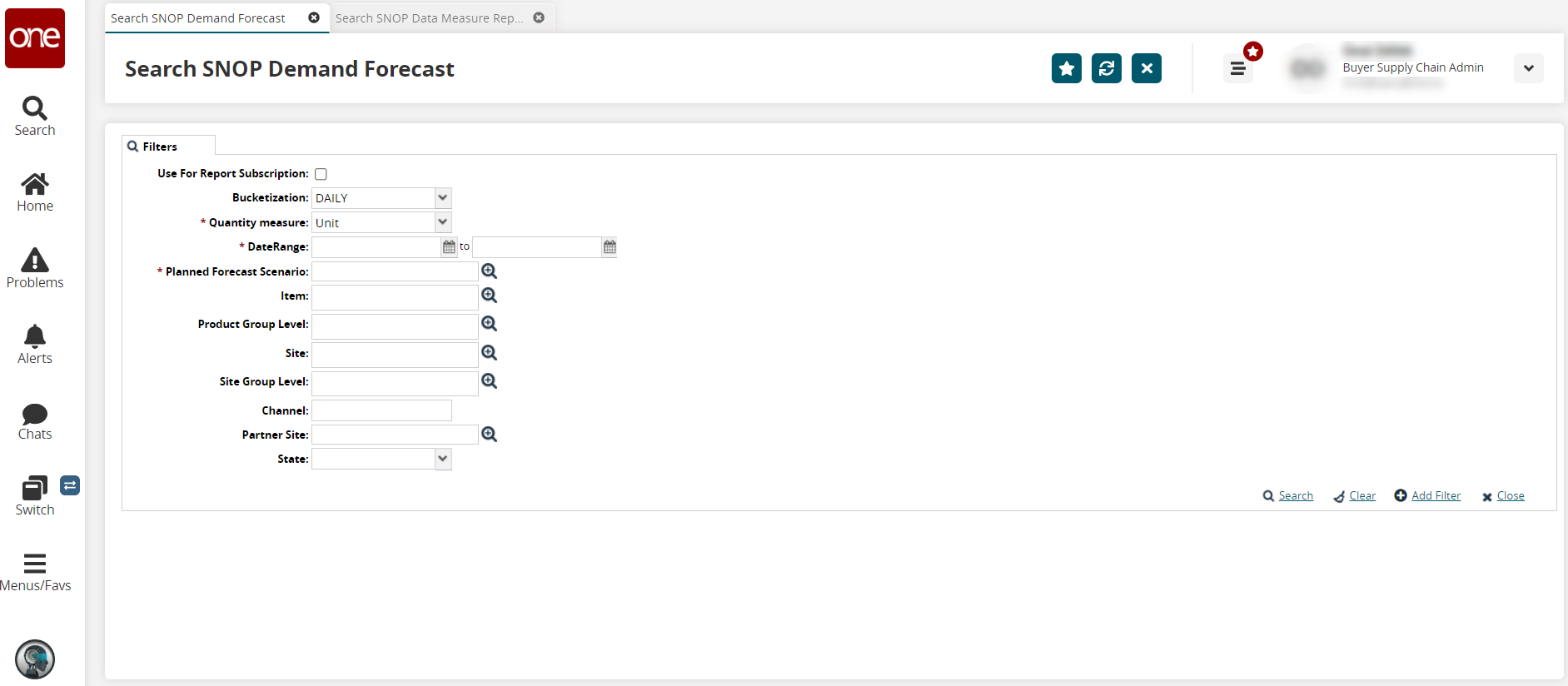Click the Clear filters link
Screen dimensions: 1568x686
1361,496
